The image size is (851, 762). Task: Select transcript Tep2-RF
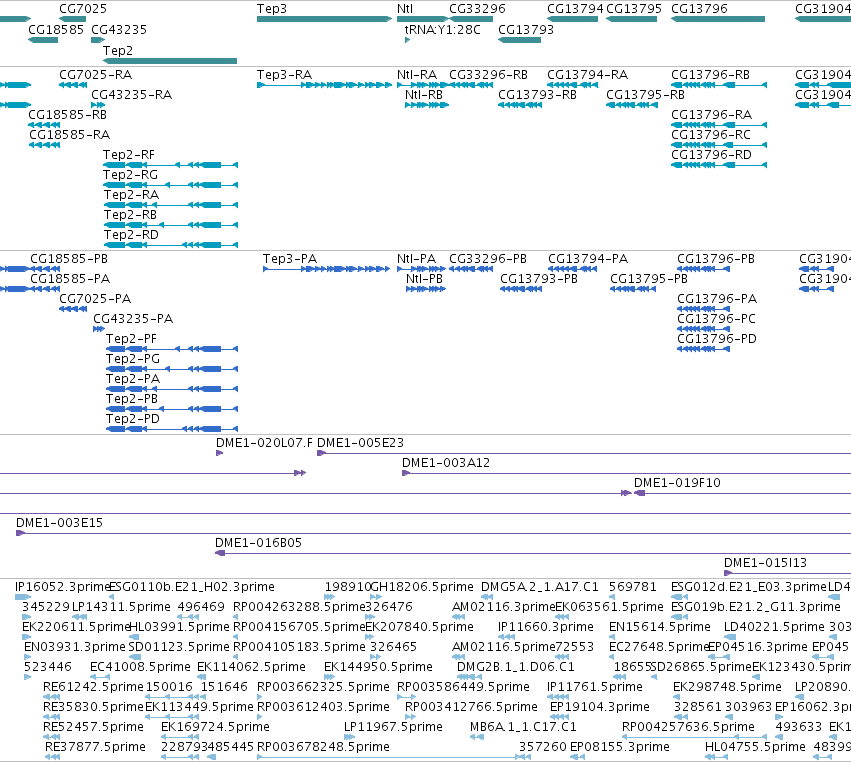tap(129, 155)
